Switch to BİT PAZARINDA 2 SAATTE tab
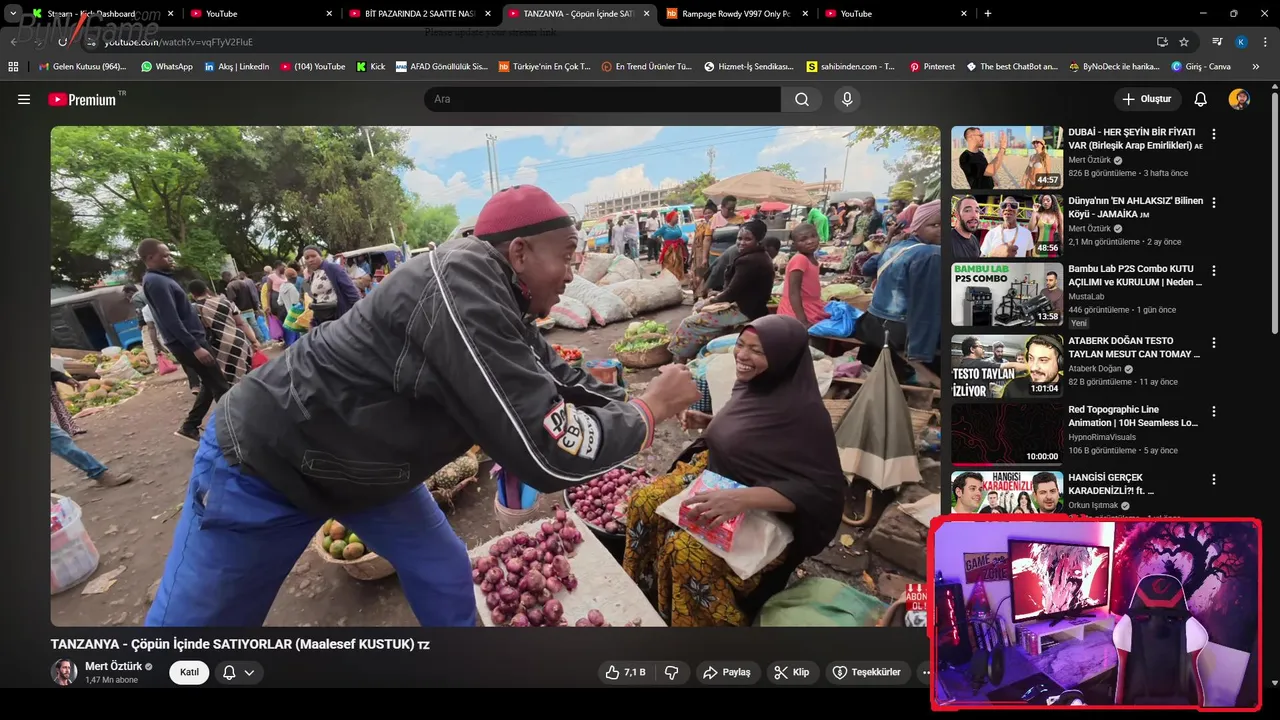This screenshot has height=720, width=1280. 420,13
